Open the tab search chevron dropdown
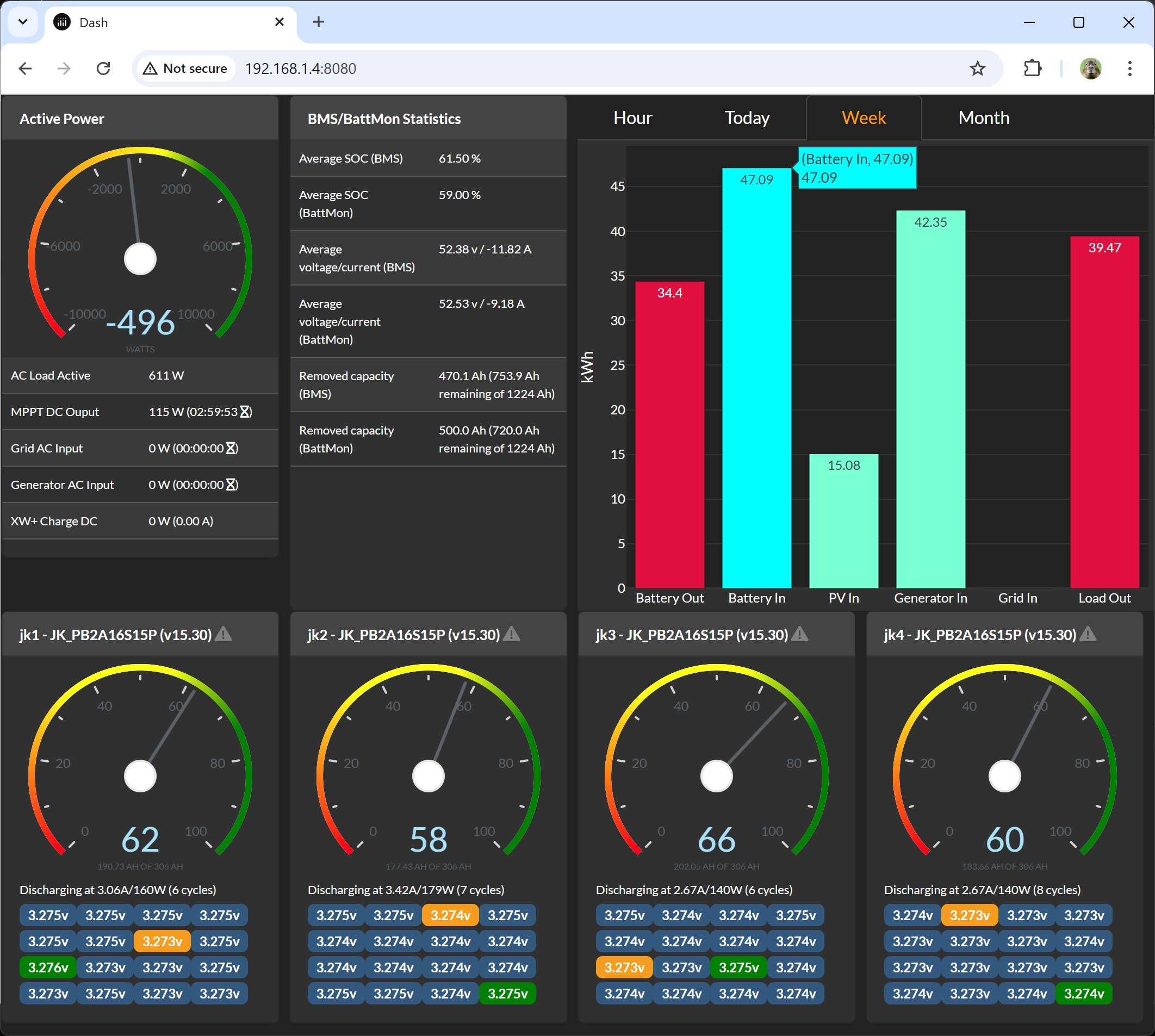 tap(23, 22)
